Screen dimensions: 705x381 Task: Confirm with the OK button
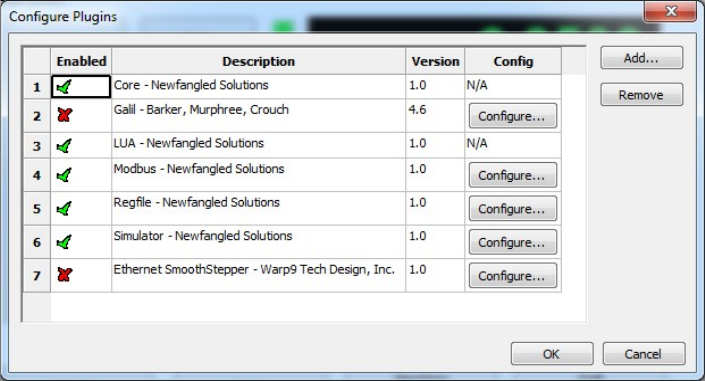(x=552, y=354)
